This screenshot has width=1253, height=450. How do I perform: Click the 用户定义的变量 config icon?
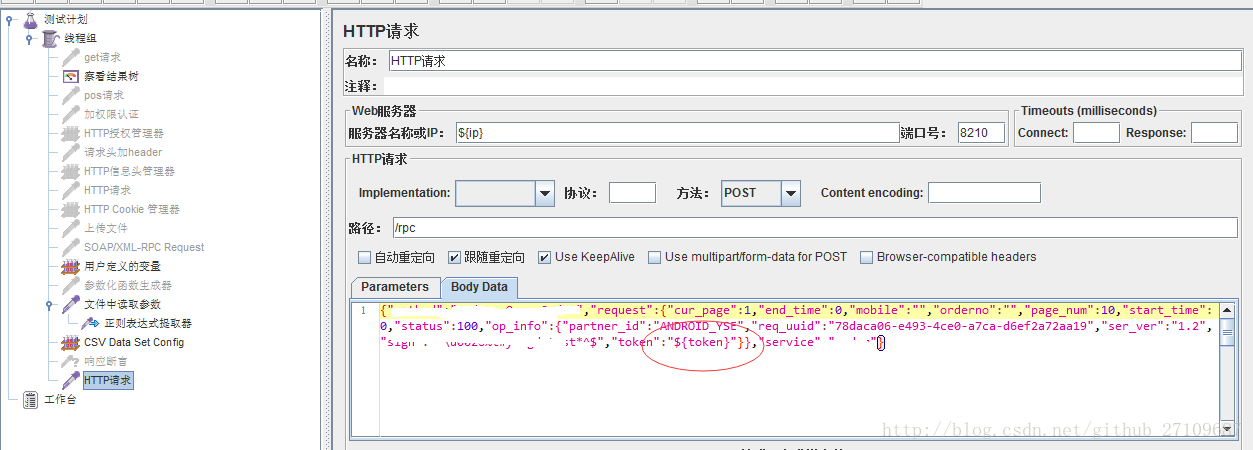[70, 266]
